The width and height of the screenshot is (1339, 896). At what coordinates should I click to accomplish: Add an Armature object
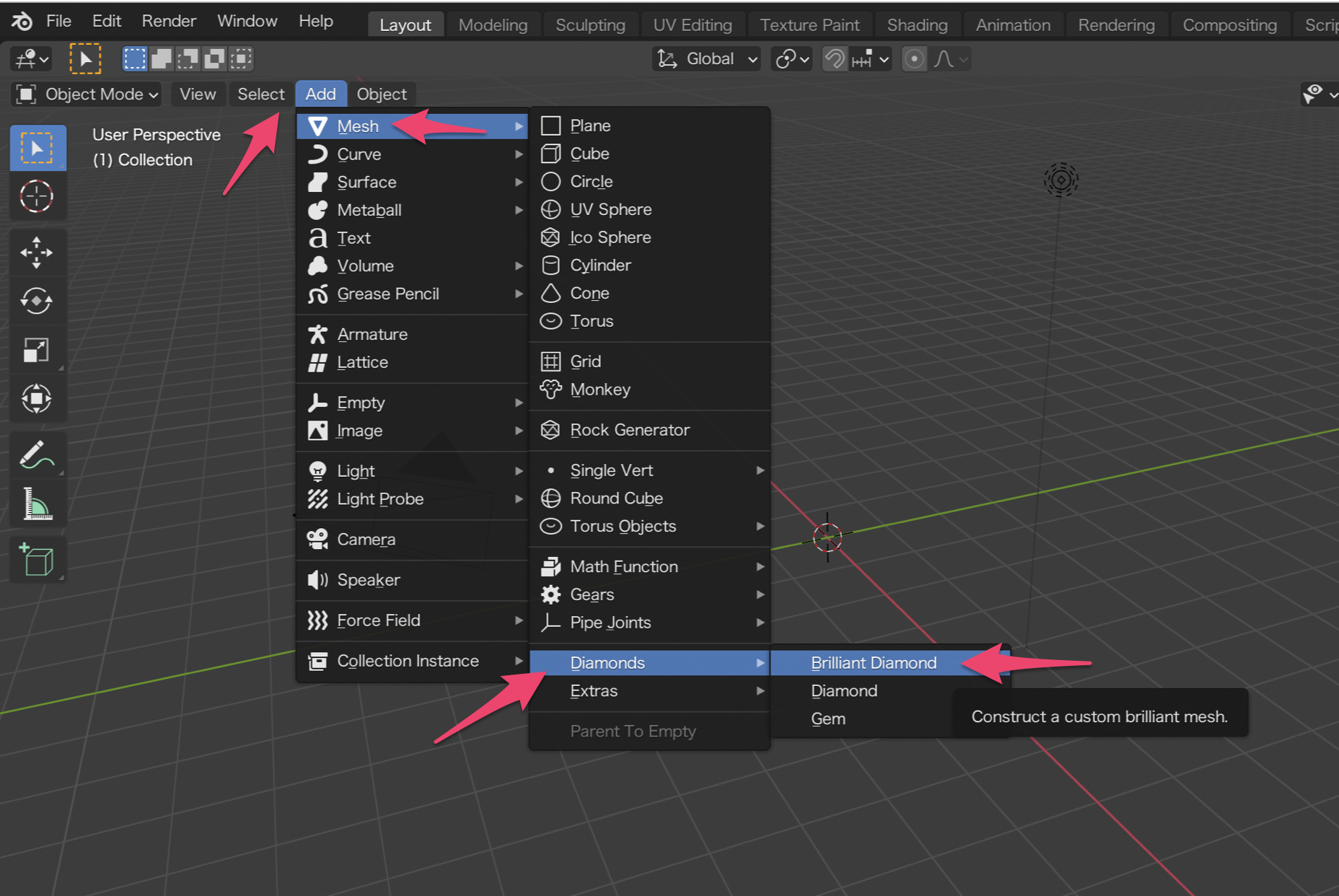point(412,334)
